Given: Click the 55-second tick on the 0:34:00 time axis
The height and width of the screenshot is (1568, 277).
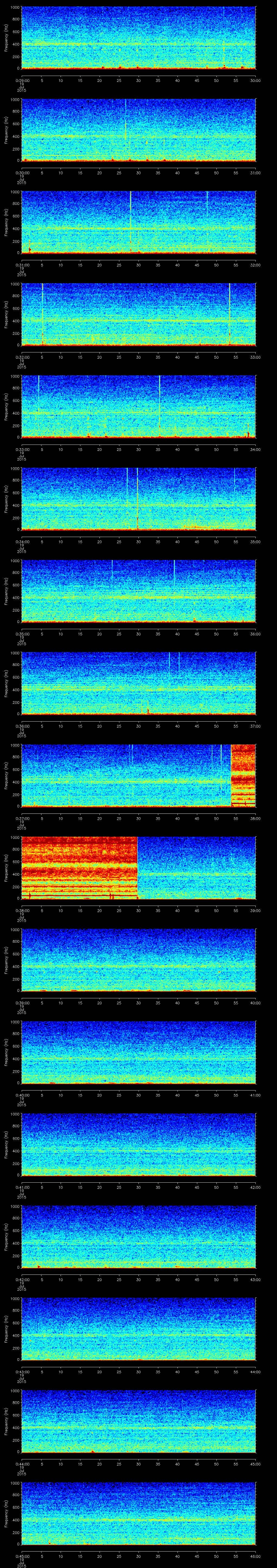Looking at the screenshot, I should 236,542.
